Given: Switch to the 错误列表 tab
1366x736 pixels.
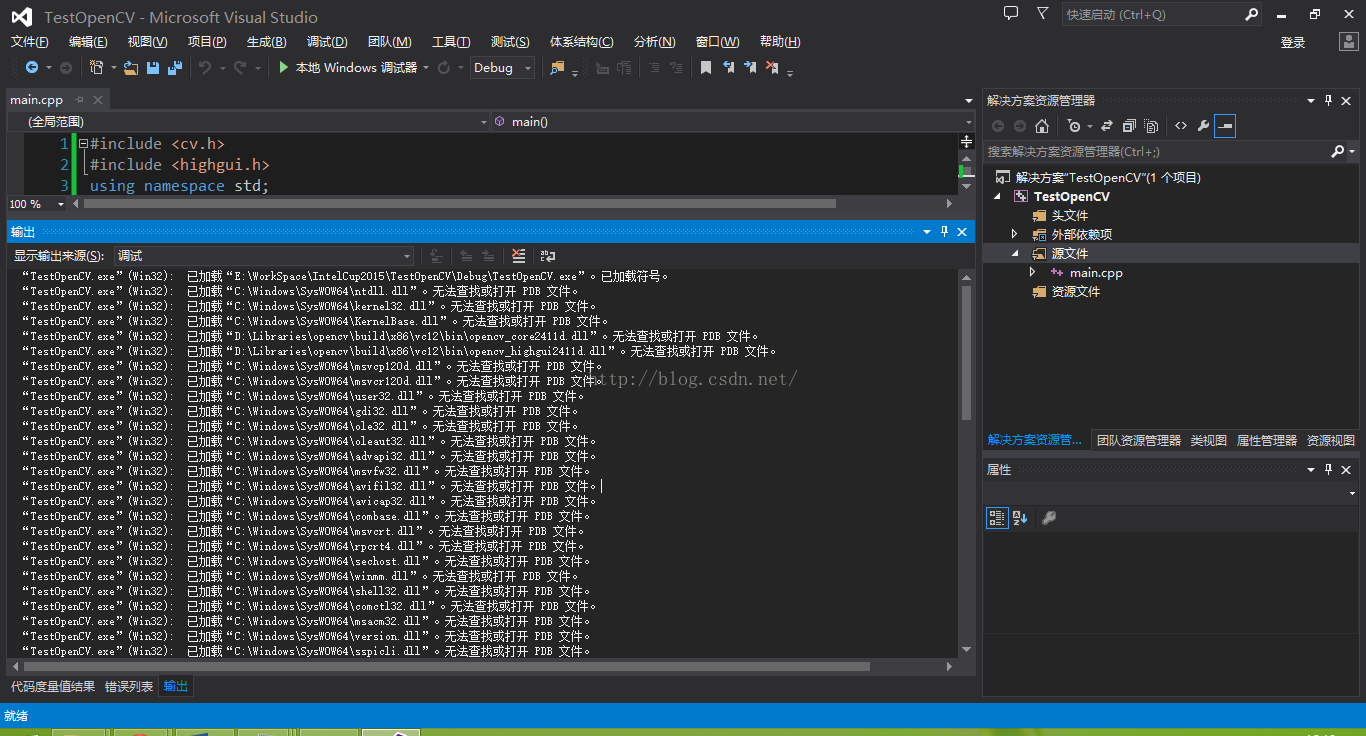Looking at the screenshot, I should [129, 686].
